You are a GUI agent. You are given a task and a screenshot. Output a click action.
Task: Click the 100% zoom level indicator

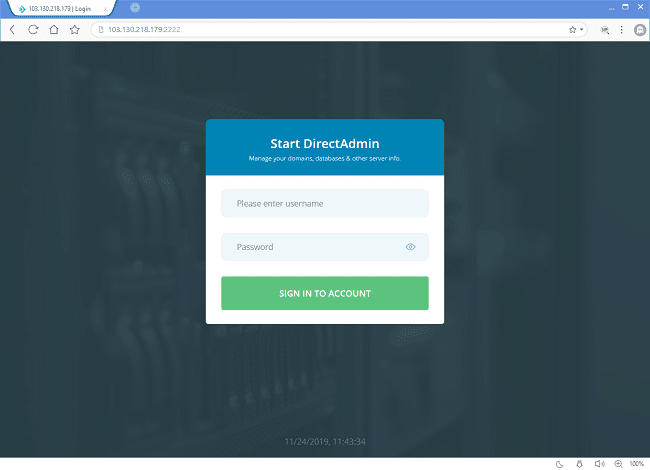coord(636,464)
